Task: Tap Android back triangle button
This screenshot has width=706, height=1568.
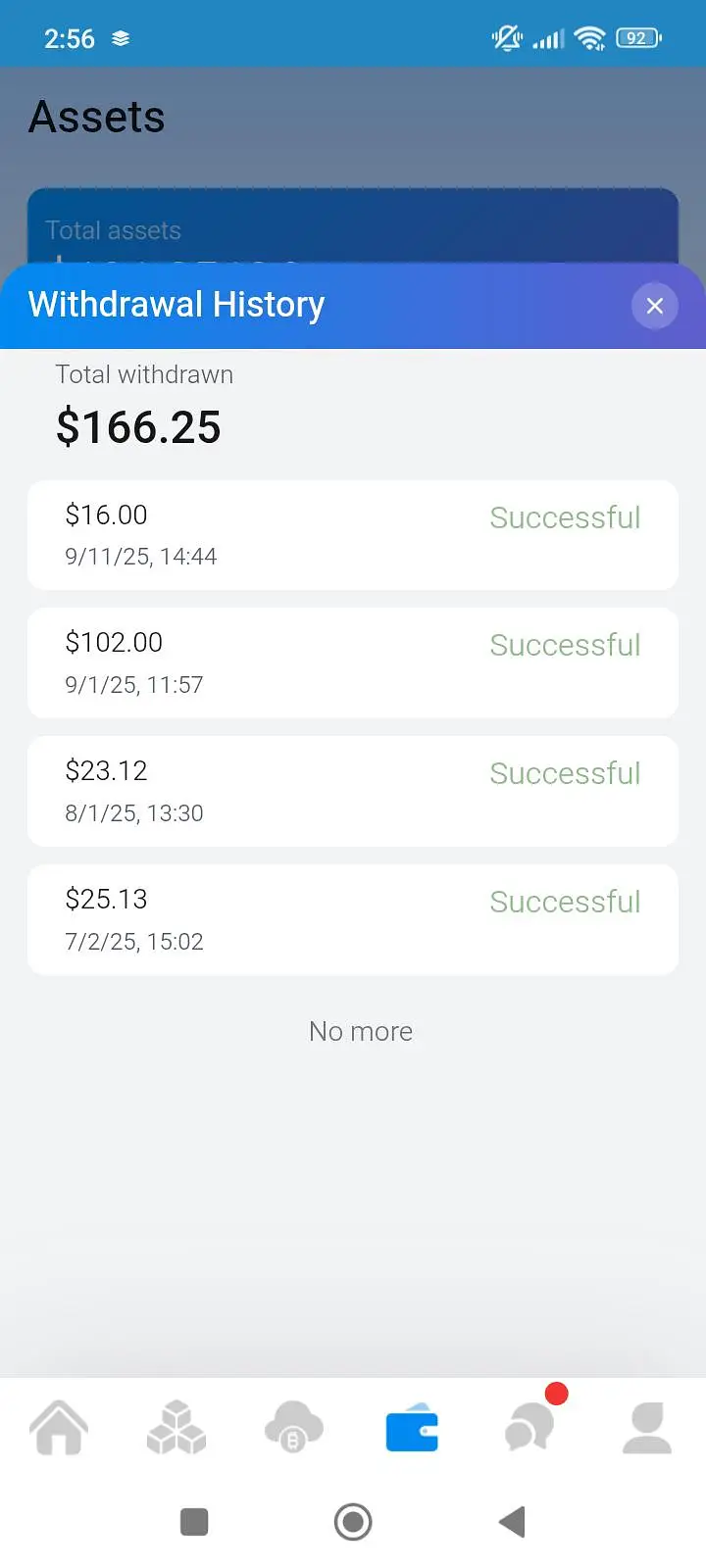Action: click(x=512, y=1522)
